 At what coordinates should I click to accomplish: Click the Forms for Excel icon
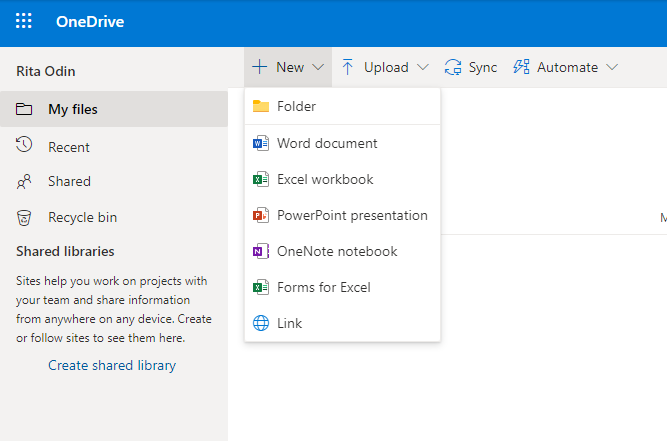click(261, 287)
